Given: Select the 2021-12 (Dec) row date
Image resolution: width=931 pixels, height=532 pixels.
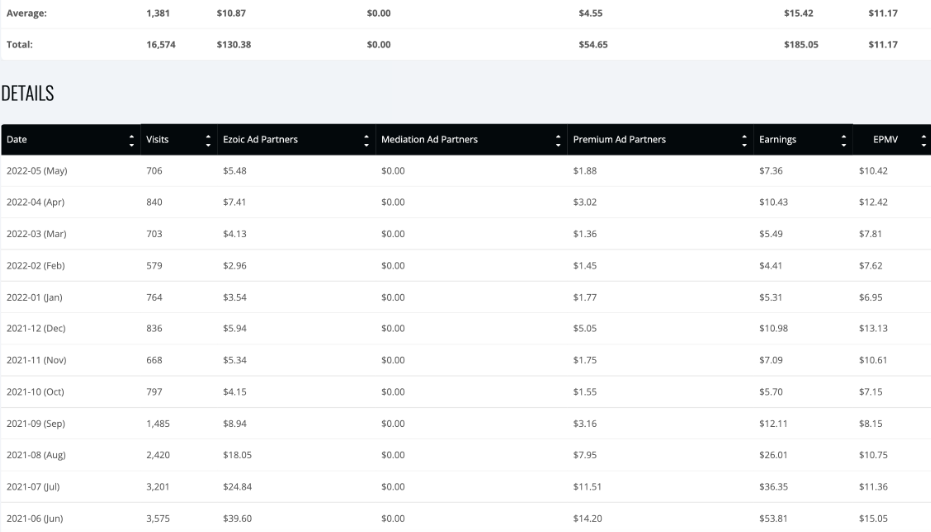Looking at the screenshot, I should click(x=36, y=328).
